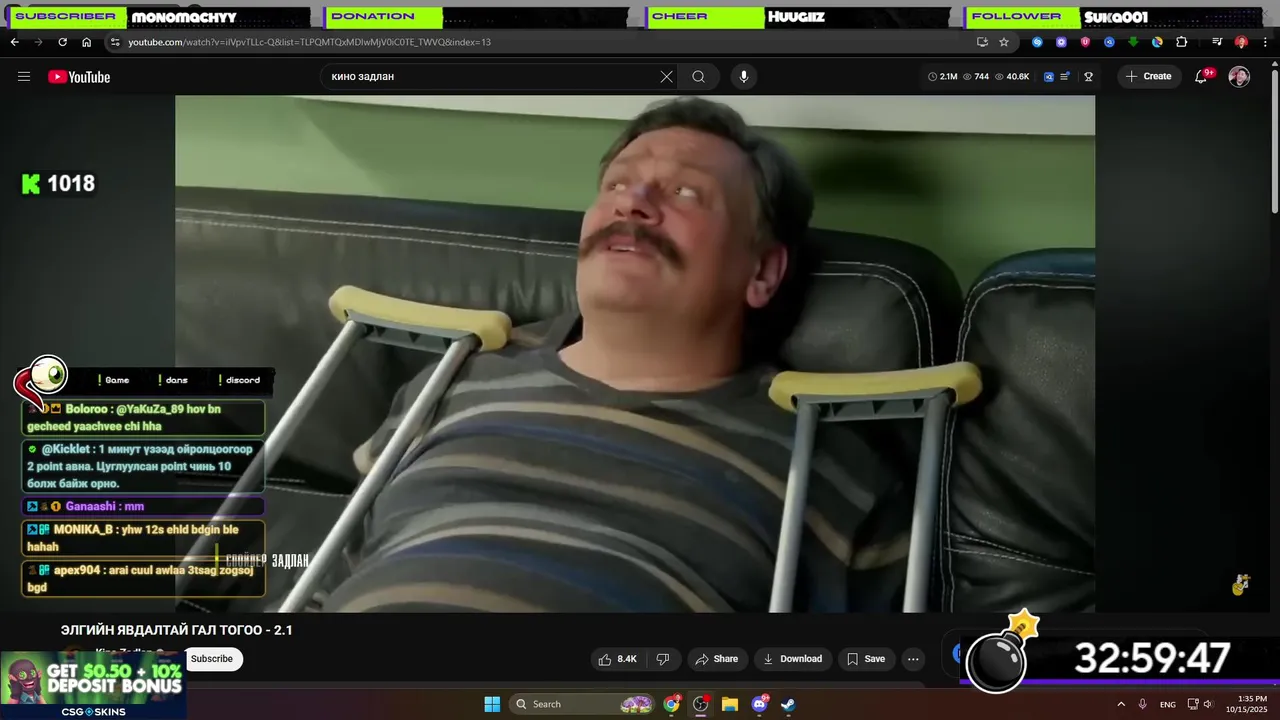Screen dimensions: 1280x720
Task: Open the vidIQ extension icon on YouTube header
Action: pos(1049,77)
